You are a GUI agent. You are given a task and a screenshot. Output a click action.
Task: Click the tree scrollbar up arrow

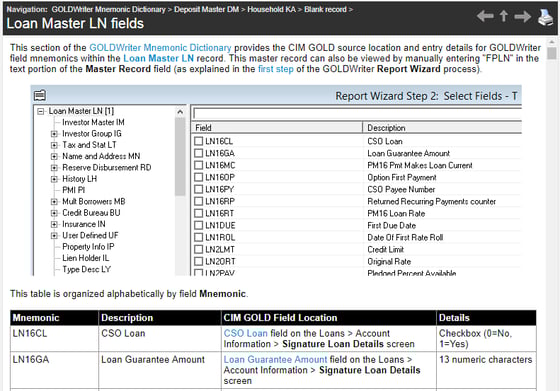click(180, 112)
